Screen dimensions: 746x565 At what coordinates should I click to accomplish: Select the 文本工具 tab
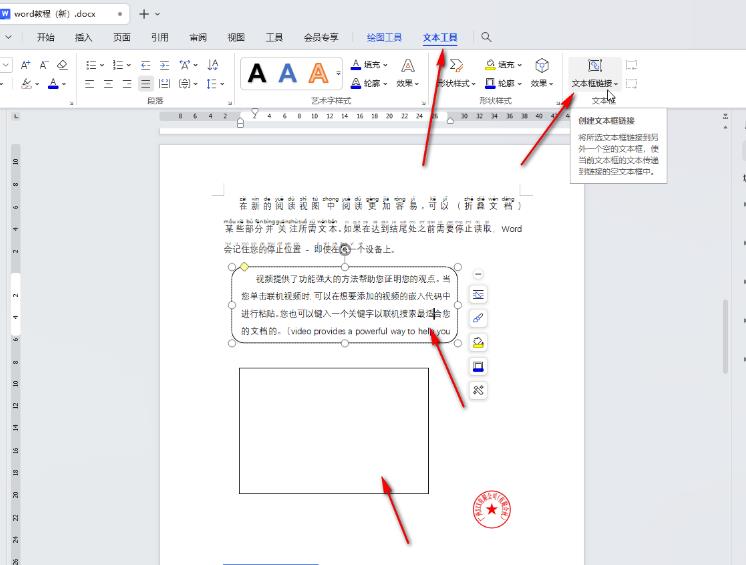point(440,37)
